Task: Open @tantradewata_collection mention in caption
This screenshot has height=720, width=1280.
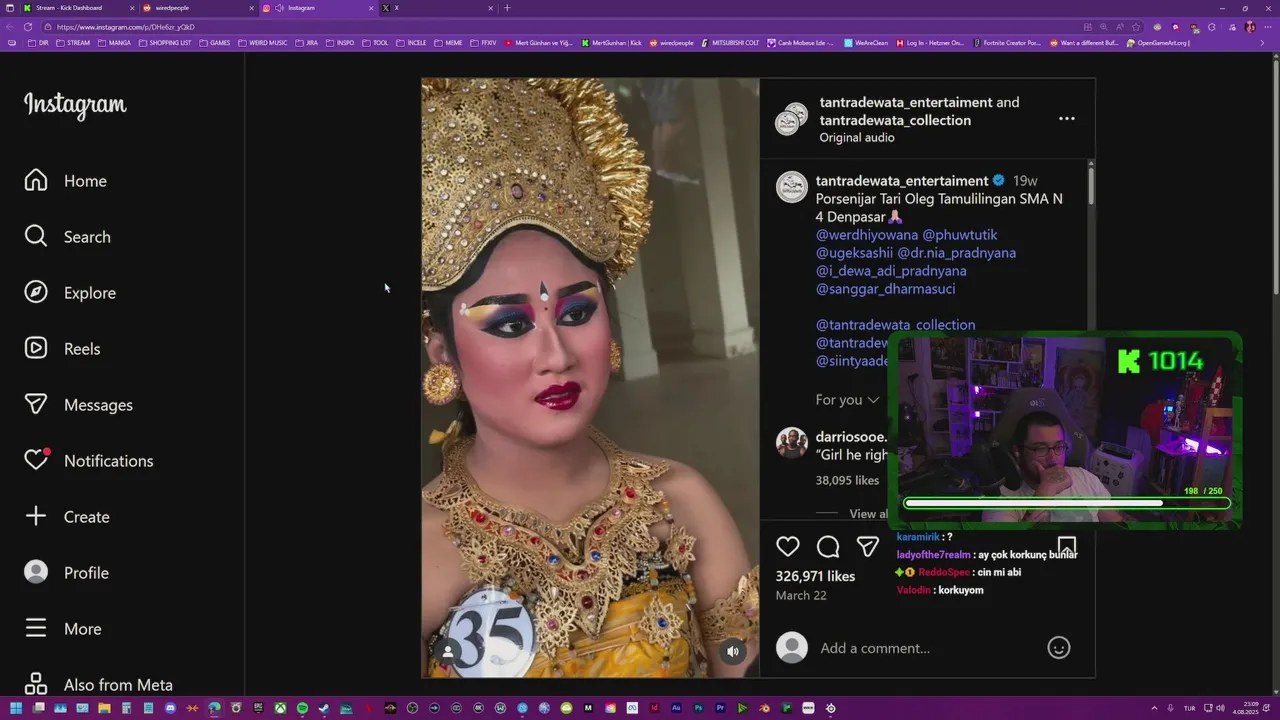Action: tap(895, 325)
